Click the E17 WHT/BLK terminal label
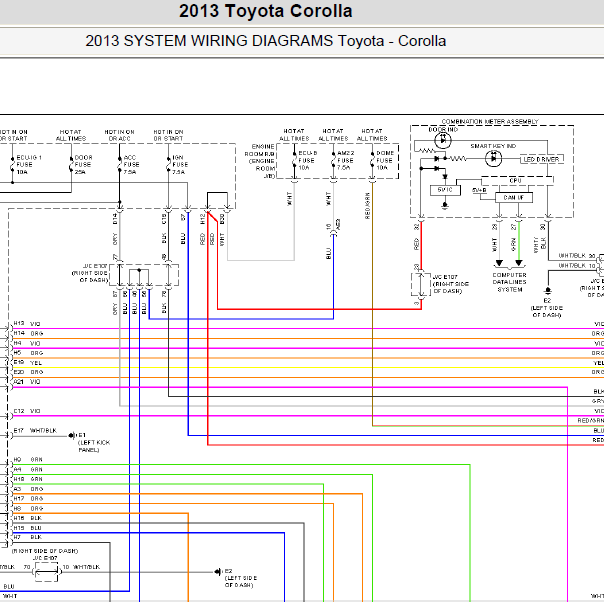604x602 pixels. coord(35,431)
